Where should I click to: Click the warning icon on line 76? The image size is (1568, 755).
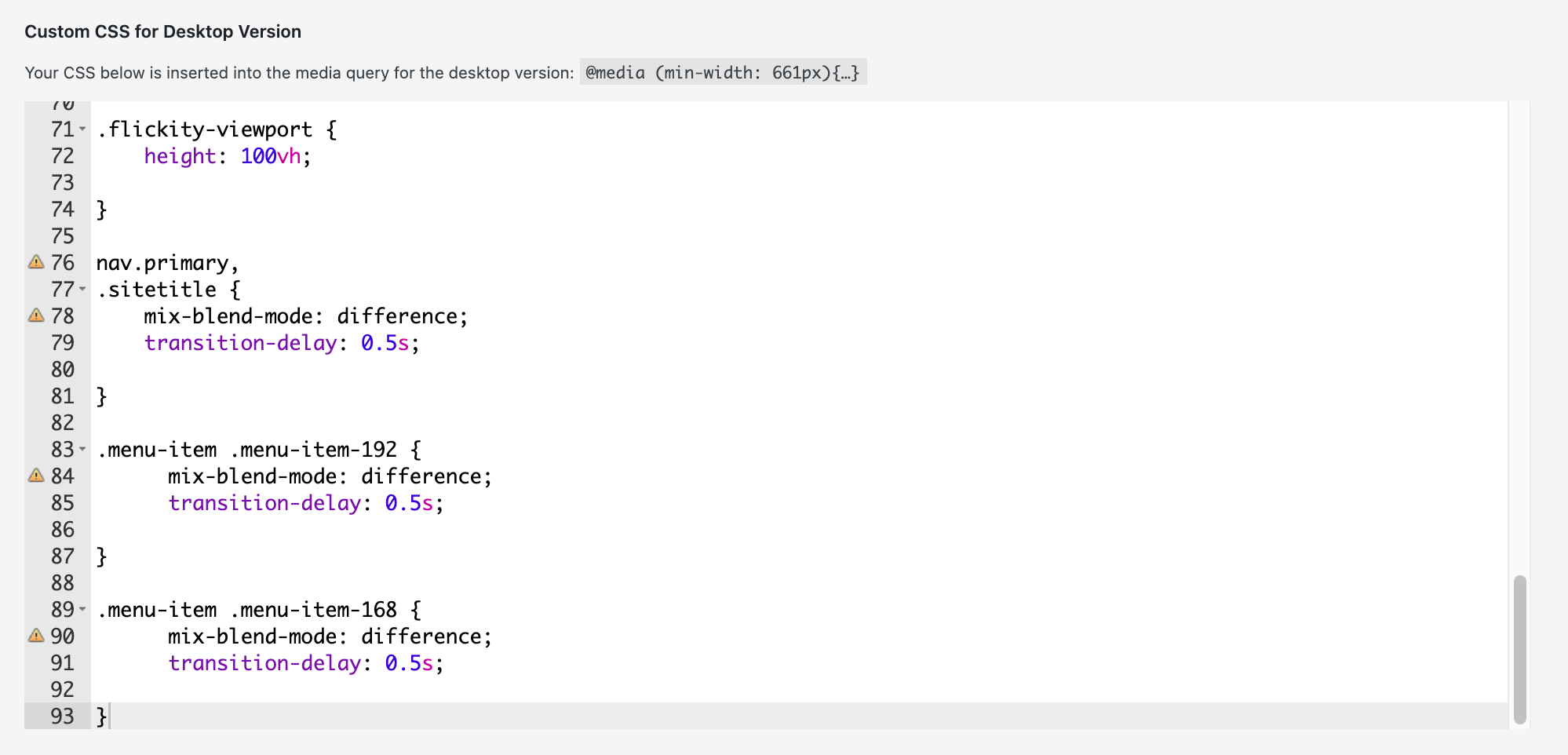(x=35, y=262)
